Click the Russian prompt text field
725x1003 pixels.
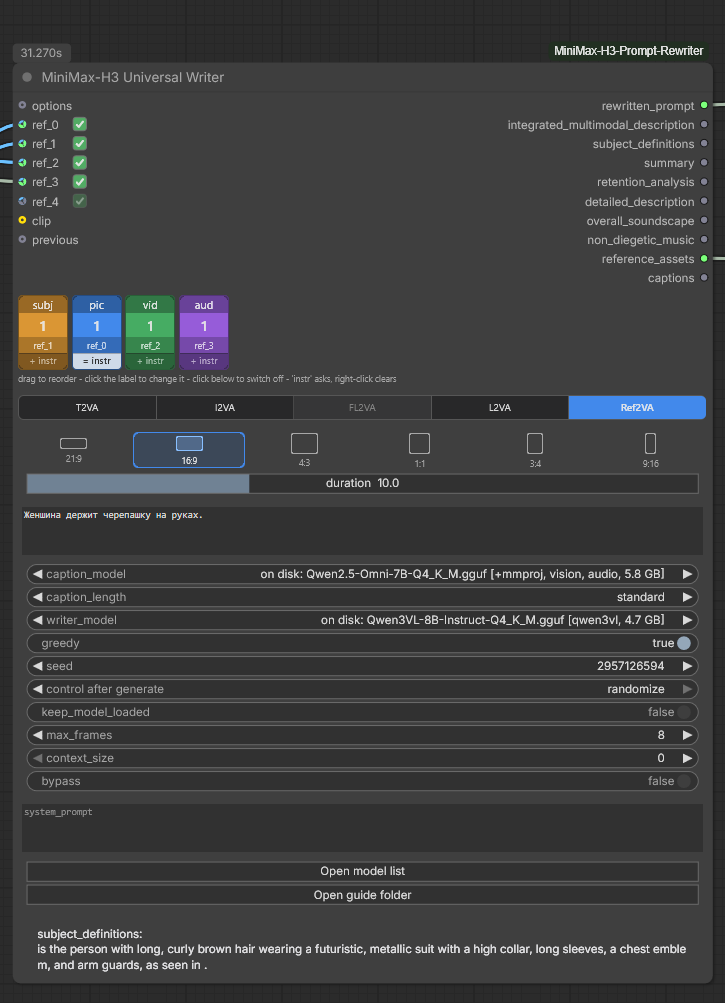pos(362,531)
